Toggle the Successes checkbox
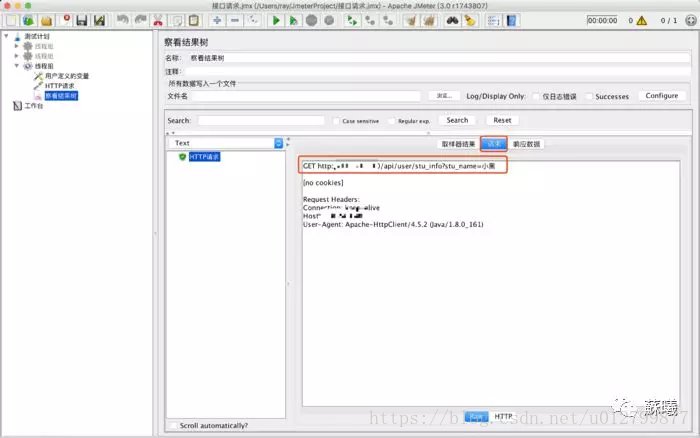Screen dimensions: 700x438 pos(589,96)
